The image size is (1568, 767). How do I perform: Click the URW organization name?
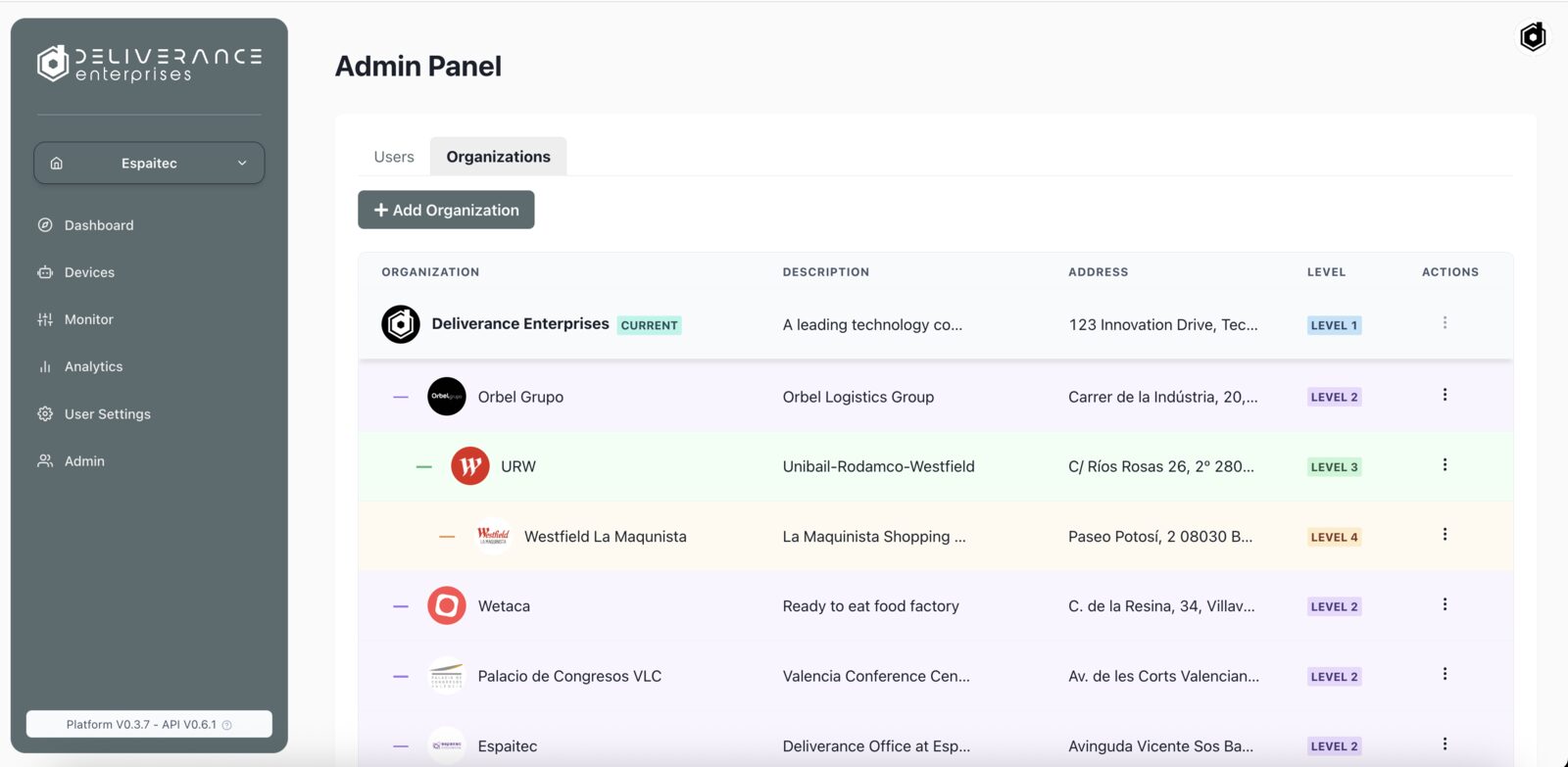pos(518,466)
